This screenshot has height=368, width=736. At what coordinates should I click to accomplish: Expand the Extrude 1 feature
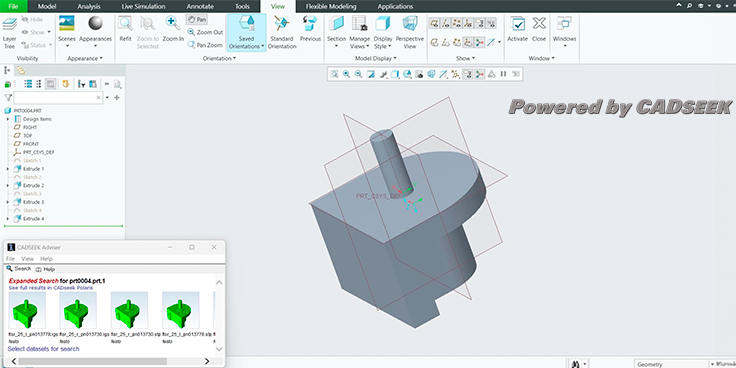(8, 169)
